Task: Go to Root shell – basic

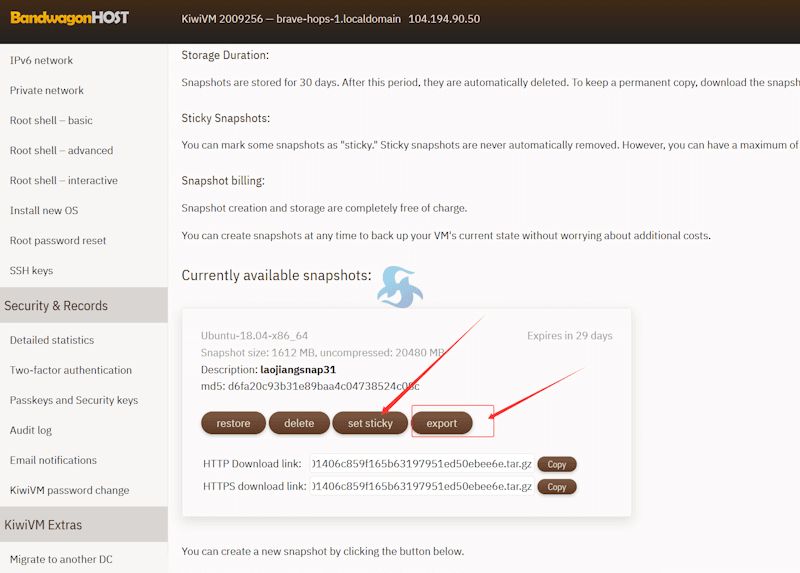Action: (51, 121)
